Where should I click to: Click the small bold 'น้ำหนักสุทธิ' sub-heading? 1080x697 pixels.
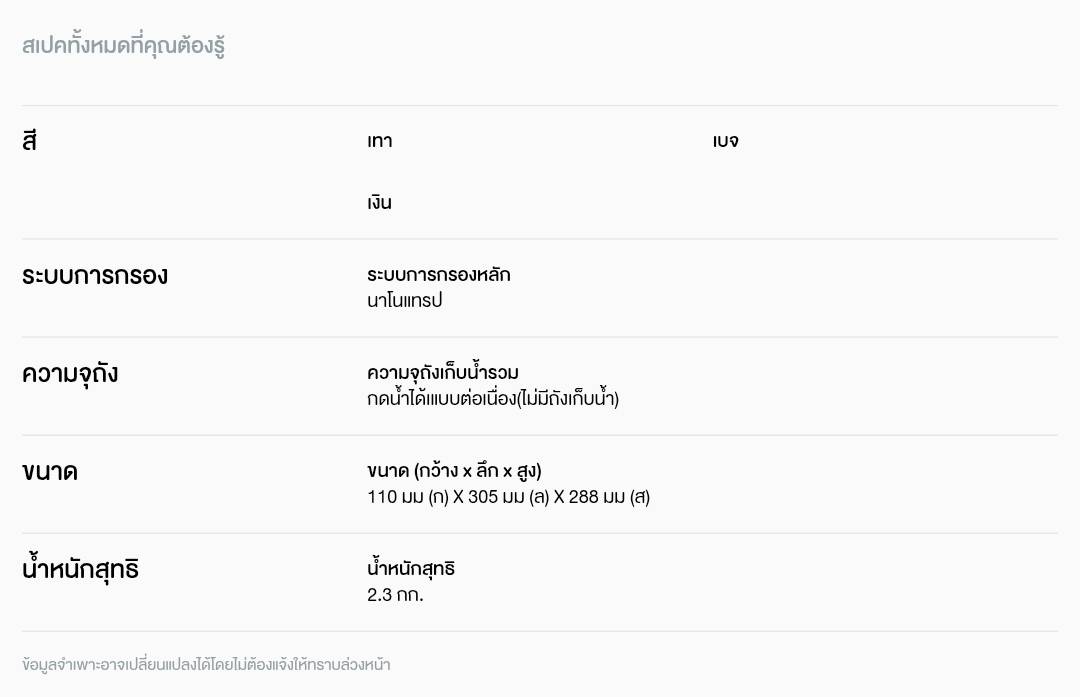click(x=411, y=569)
